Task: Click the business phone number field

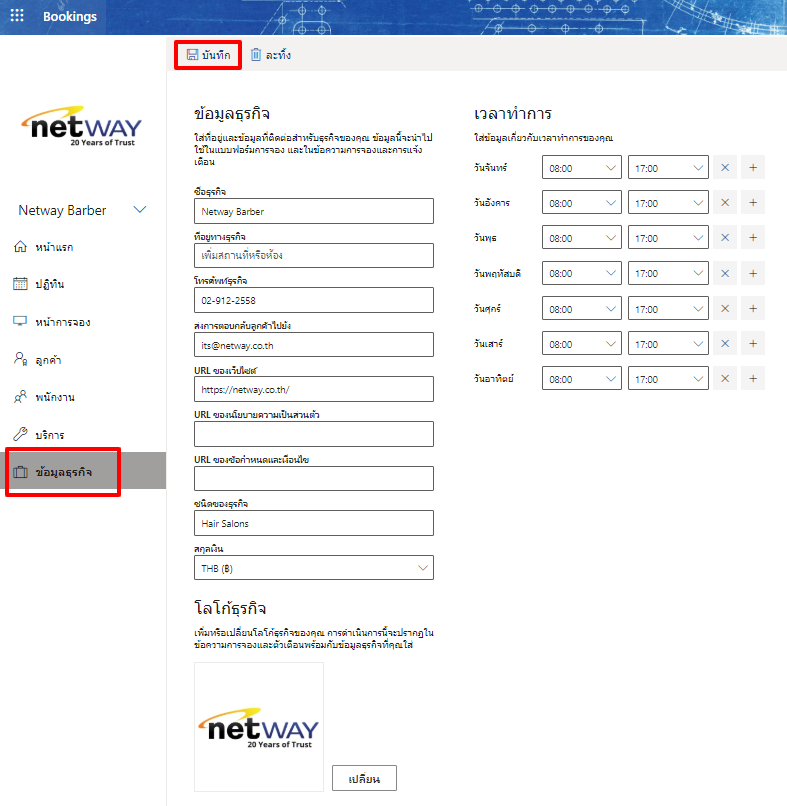Action: pyautogui.click(x=314, y=300)
